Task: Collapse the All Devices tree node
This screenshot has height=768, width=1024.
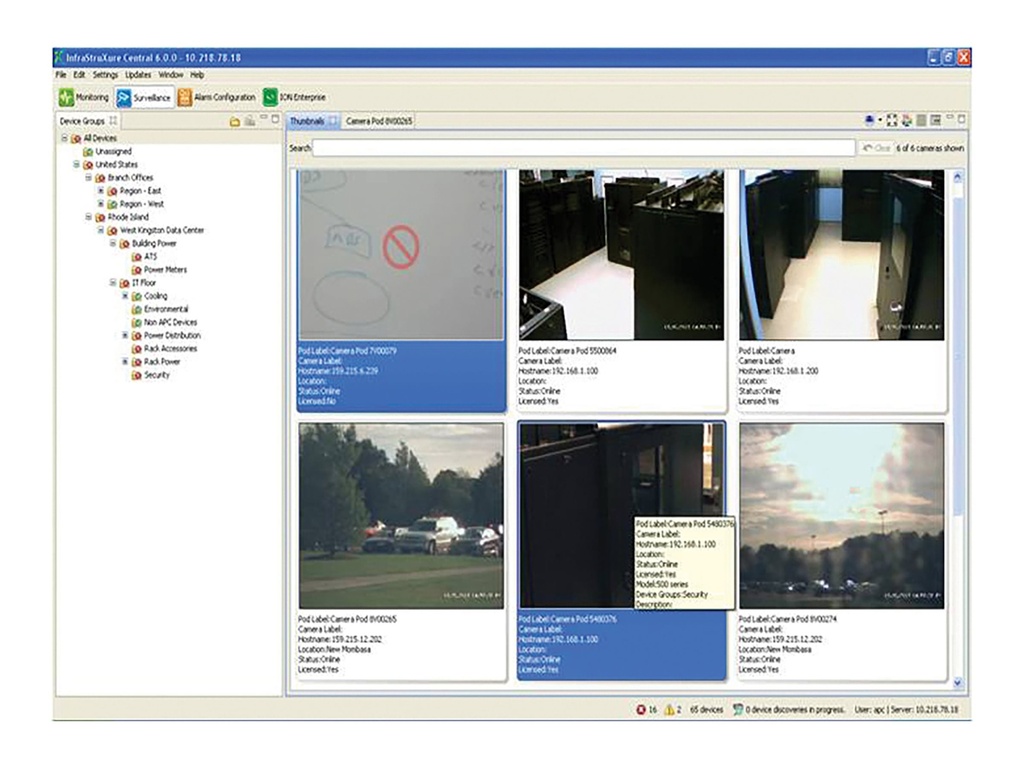Action: (x=64, y=138)
